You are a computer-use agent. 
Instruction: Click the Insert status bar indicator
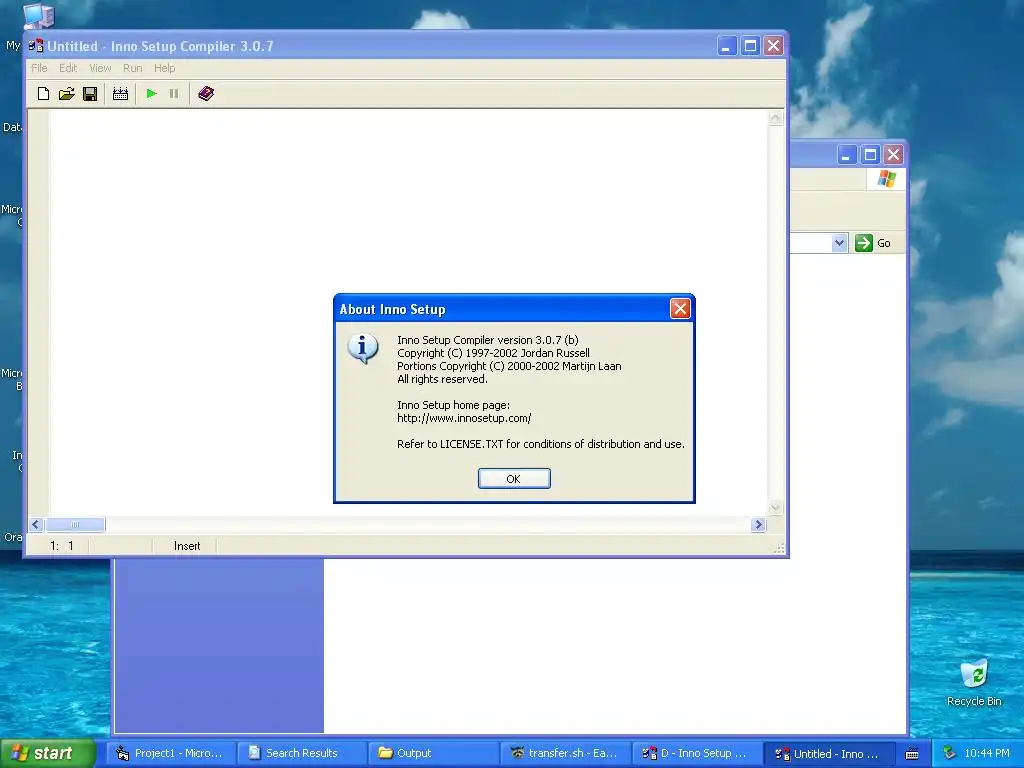pos(187,546)
